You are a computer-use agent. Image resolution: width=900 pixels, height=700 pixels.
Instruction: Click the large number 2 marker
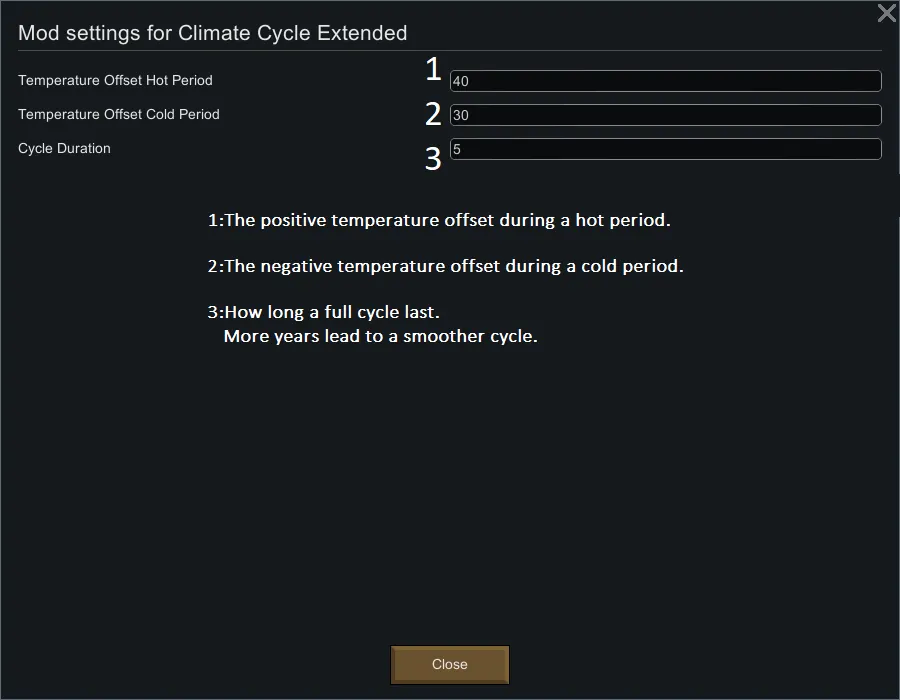[433, 114]
